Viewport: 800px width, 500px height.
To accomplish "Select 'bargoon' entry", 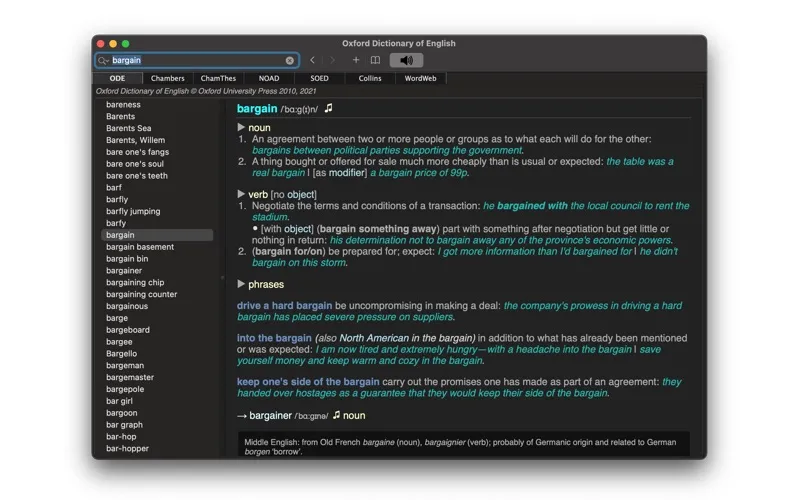I will [121, 413].
